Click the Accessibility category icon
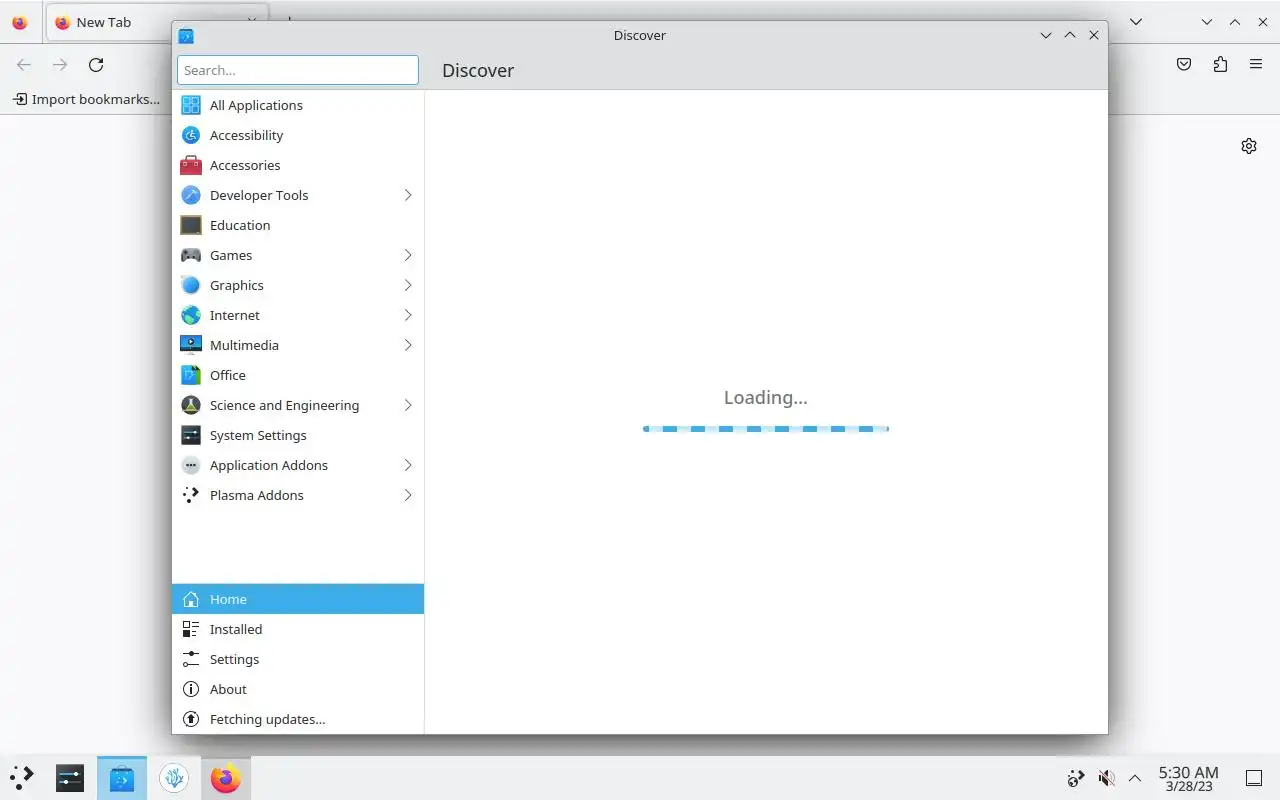 point(191,135)
